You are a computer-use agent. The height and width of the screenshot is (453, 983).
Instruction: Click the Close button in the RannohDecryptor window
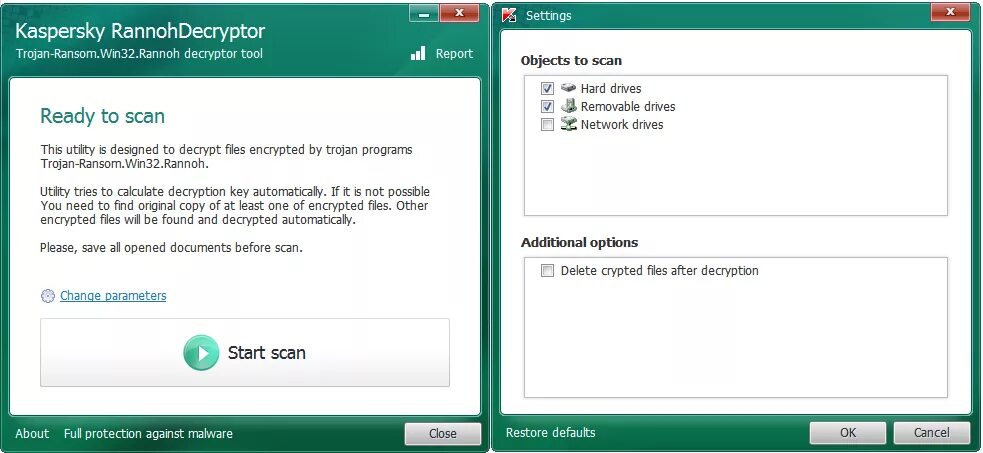point(443,434)
